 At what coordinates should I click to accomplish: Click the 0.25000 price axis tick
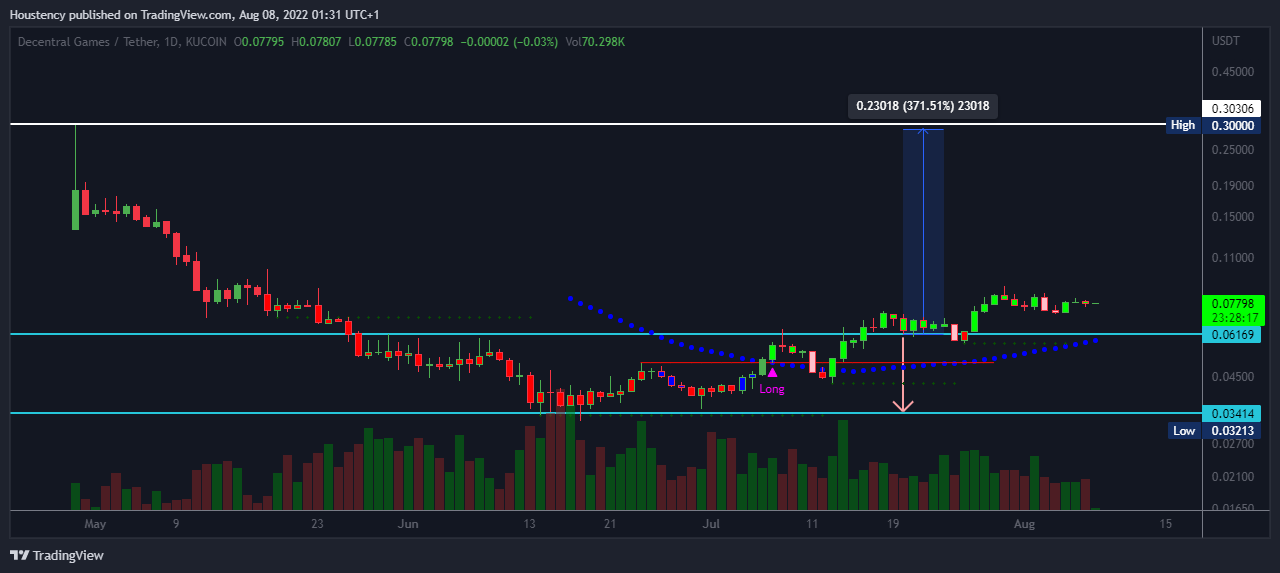[x=1232, y=150]
